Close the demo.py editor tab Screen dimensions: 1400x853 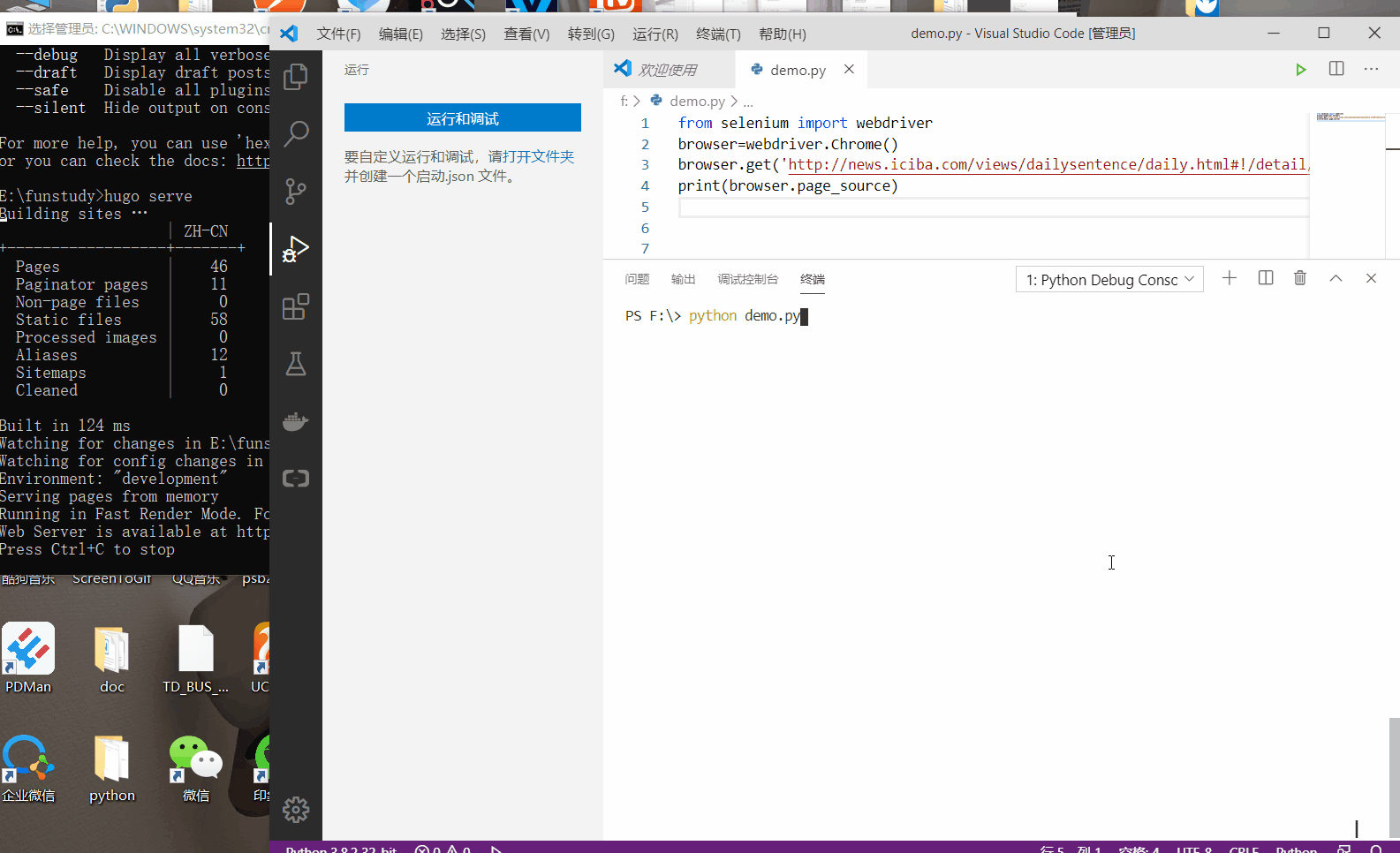[x=849, y=69]
